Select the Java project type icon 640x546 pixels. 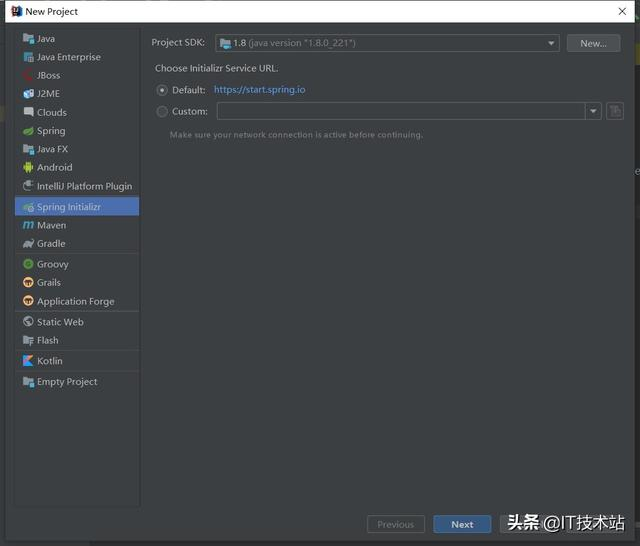tap(28, 38)
